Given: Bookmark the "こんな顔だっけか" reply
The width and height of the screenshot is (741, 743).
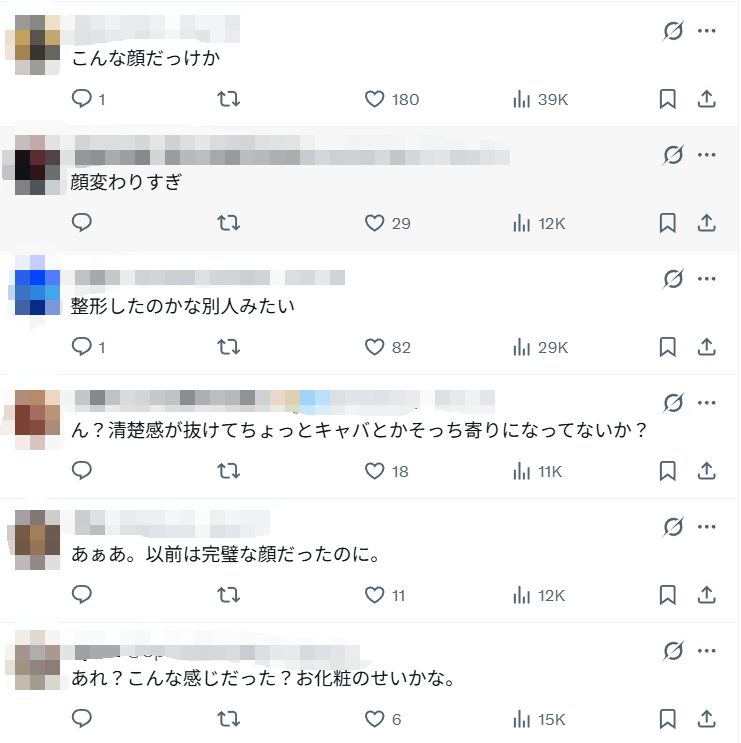Looking at the screenshot, I should (668, 100).
